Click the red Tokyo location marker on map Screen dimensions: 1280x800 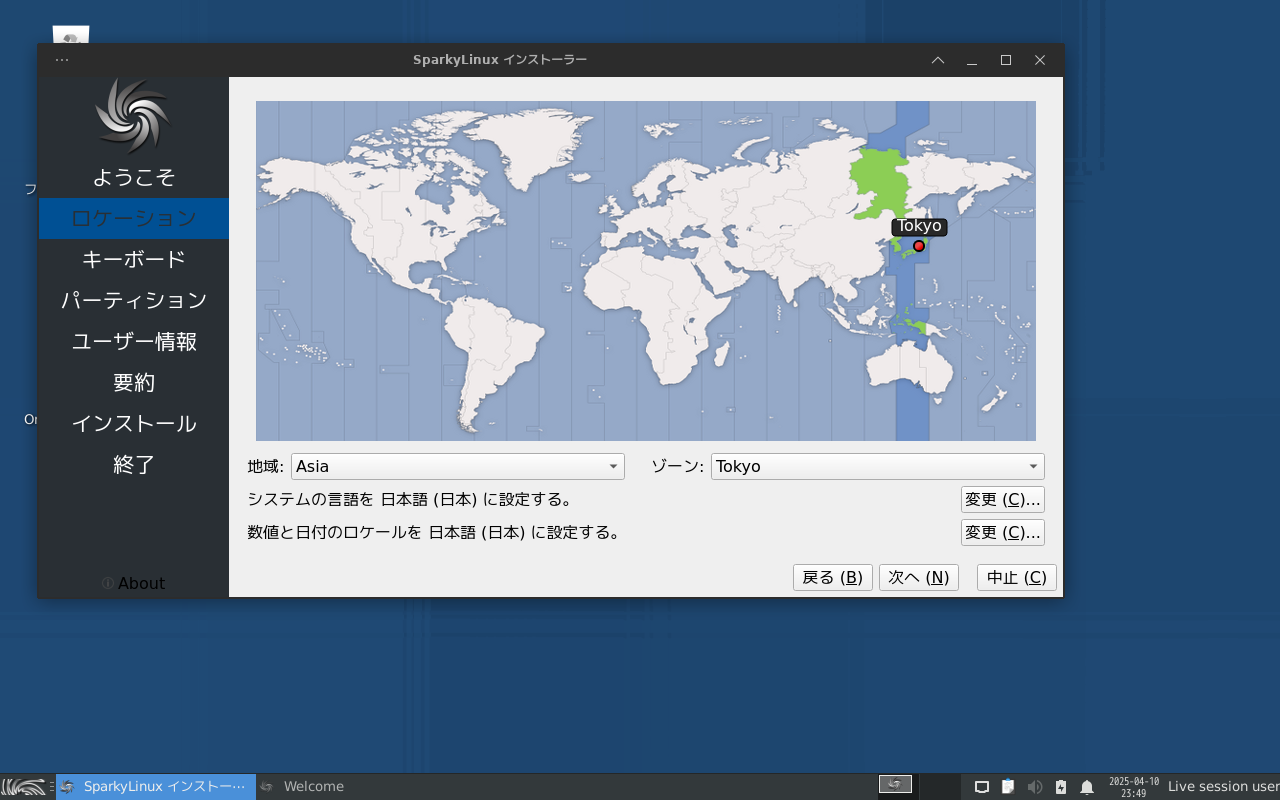919,246
